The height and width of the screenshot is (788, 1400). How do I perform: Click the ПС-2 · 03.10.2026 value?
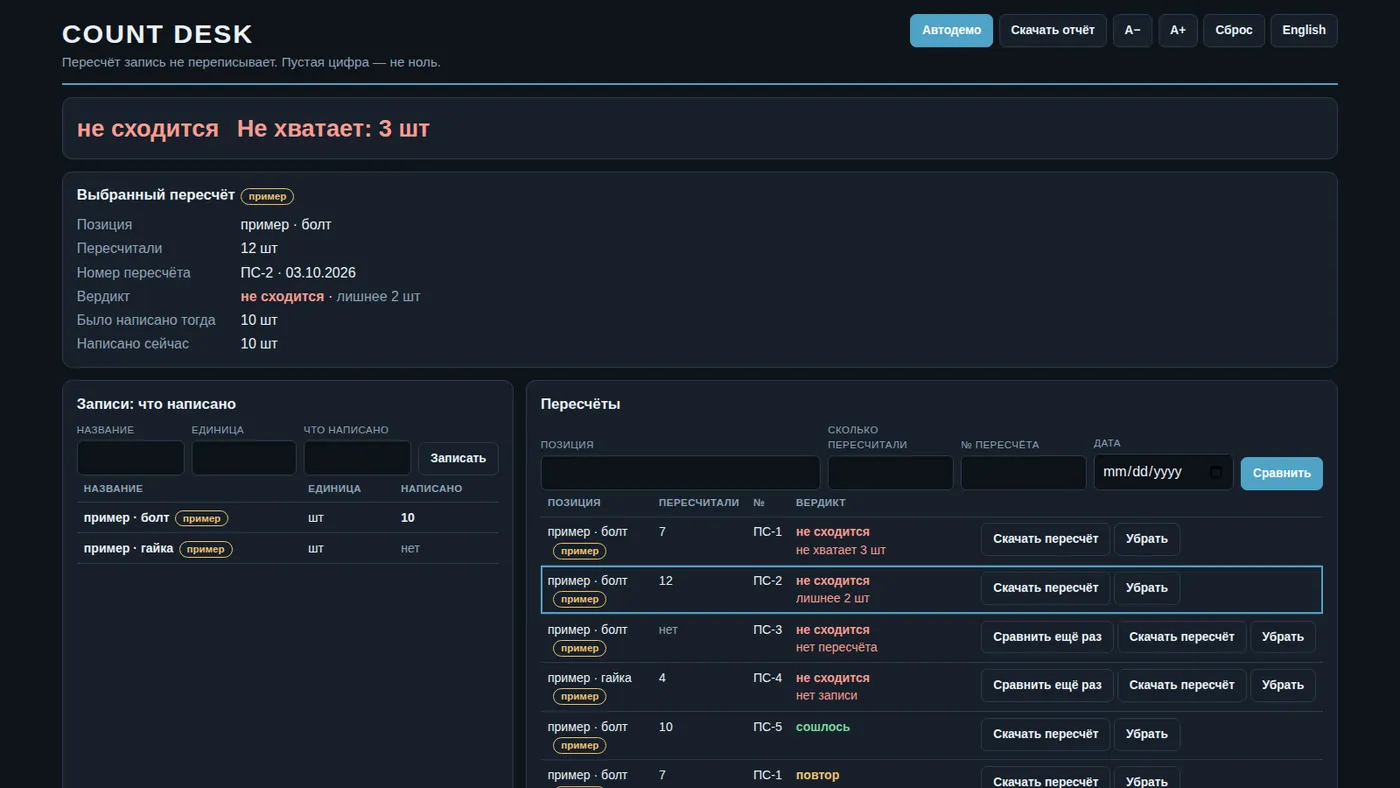pyautogui.click(x=298, y=273)
